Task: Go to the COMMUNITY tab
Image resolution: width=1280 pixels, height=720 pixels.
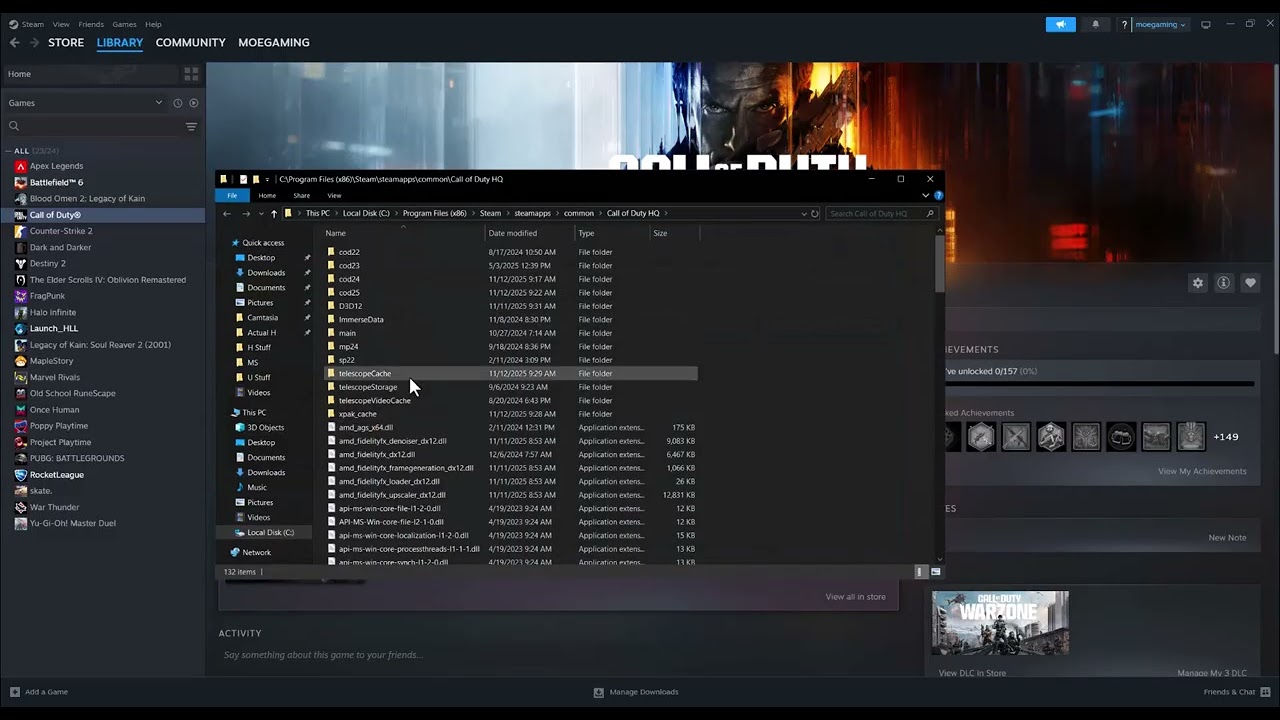Action: click(190, 43)
